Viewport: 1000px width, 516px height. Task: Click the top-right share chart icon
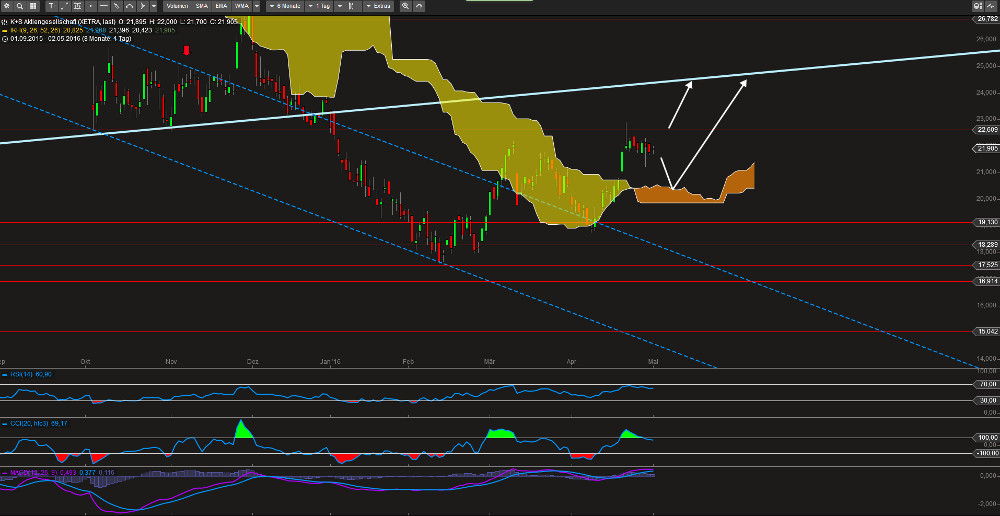pyautogui.click(x=993, y=6)
